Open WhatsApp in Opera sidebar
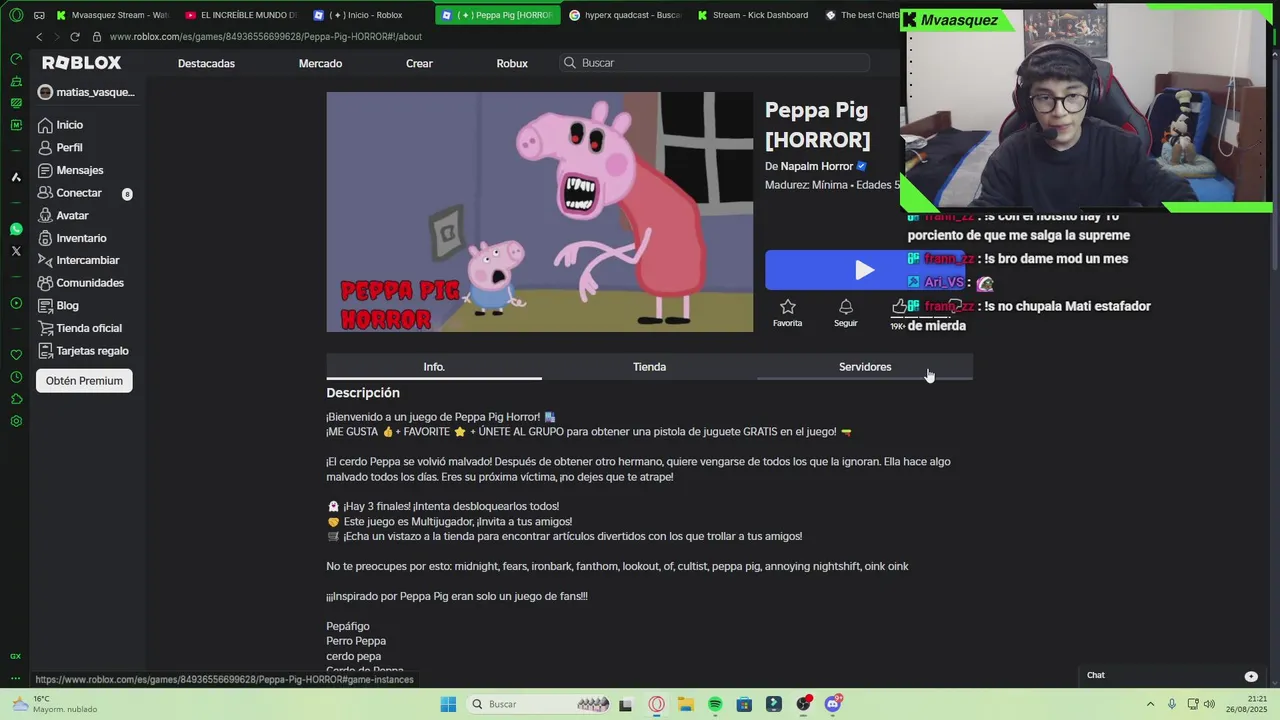 16,229
